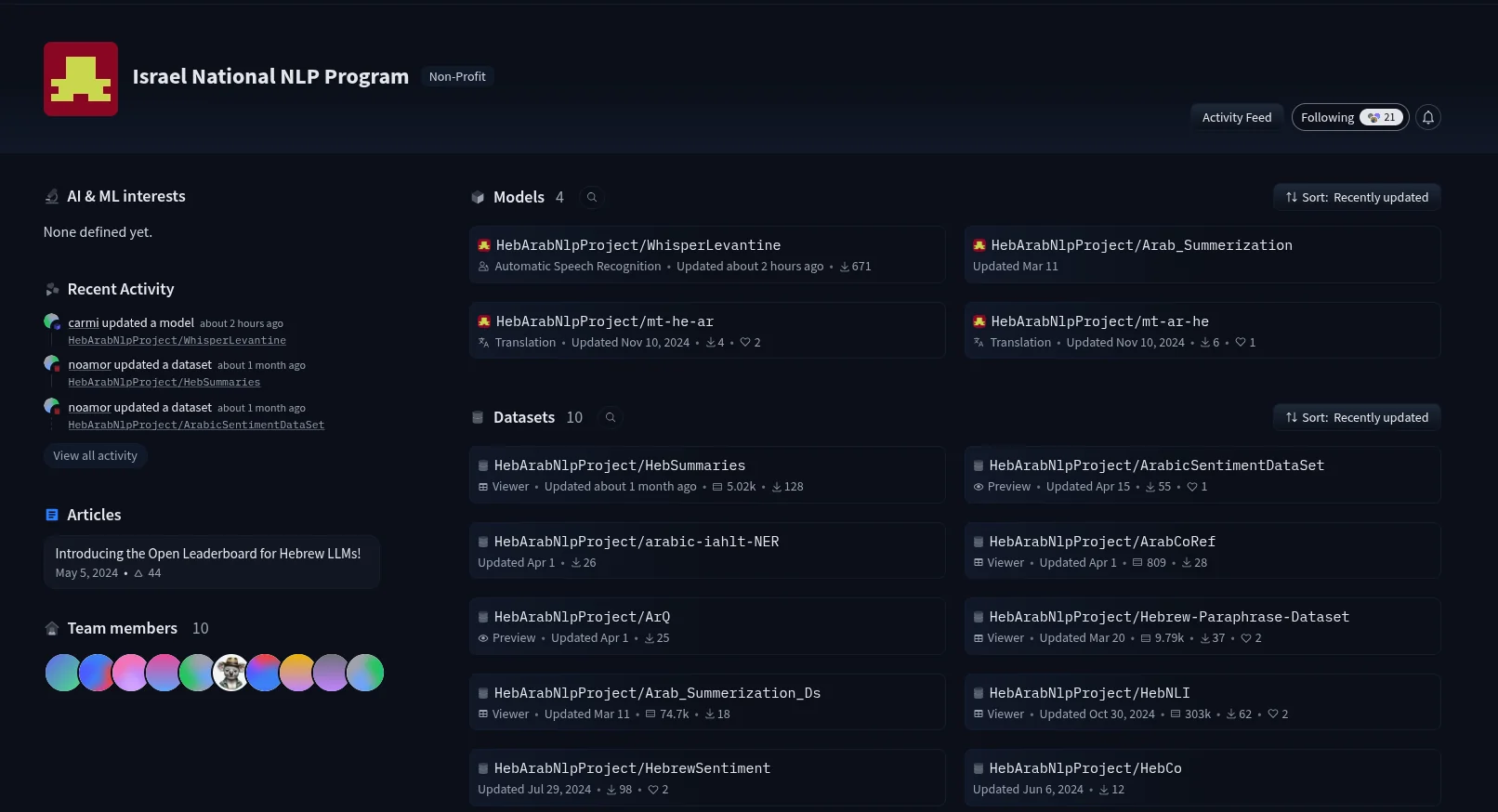Click the notification bell icon
The height and width of the screenshot is (812, 1498).
(1428, 117)
